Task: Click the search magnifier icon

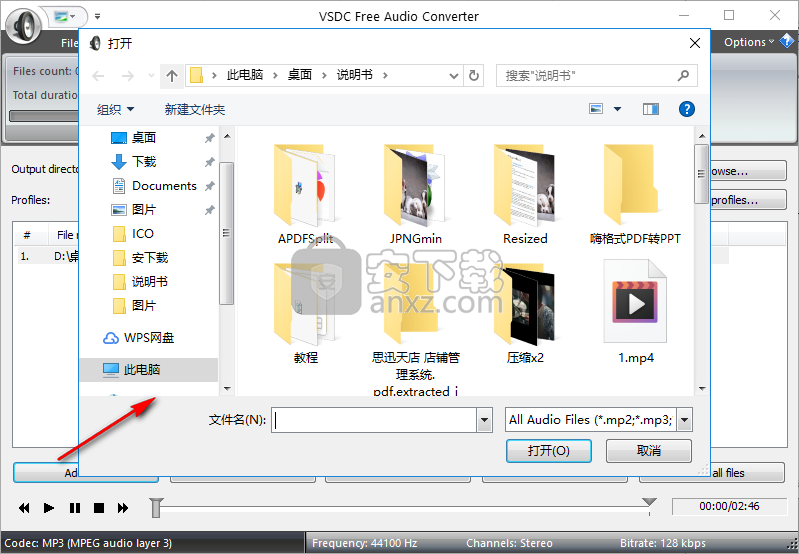Action: [x=683, y=75]
